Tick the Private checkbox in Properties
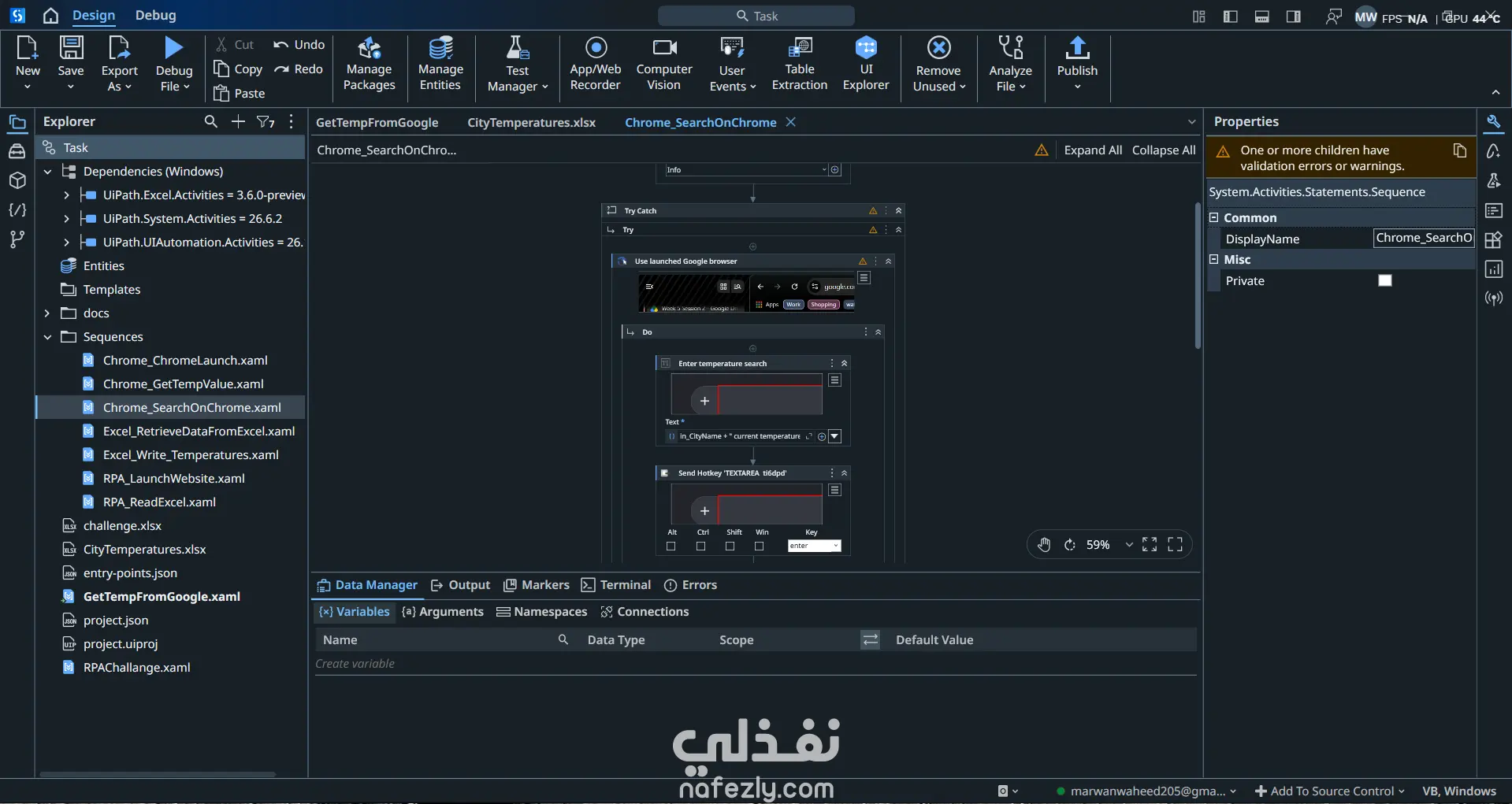Screen dimensions: 1512x804 [x=1385, y=281]
